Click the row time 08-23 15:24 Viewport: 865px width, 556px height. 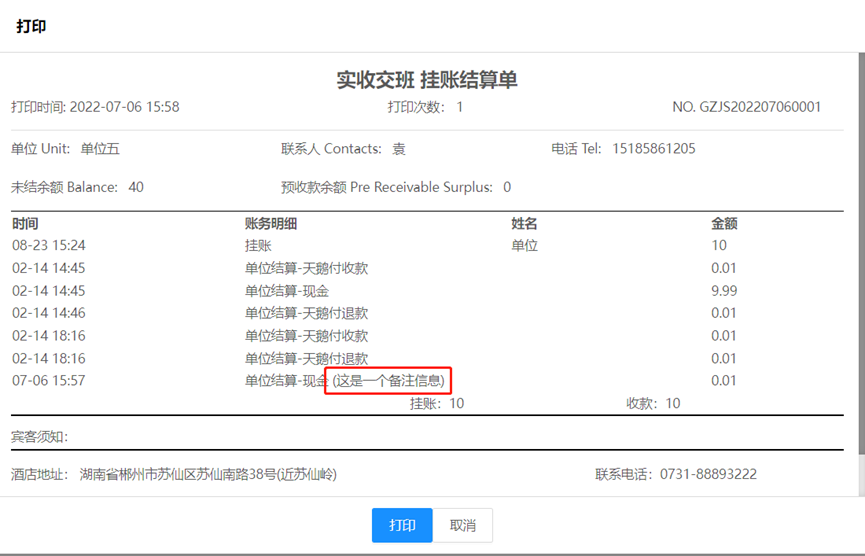[49, 245]
